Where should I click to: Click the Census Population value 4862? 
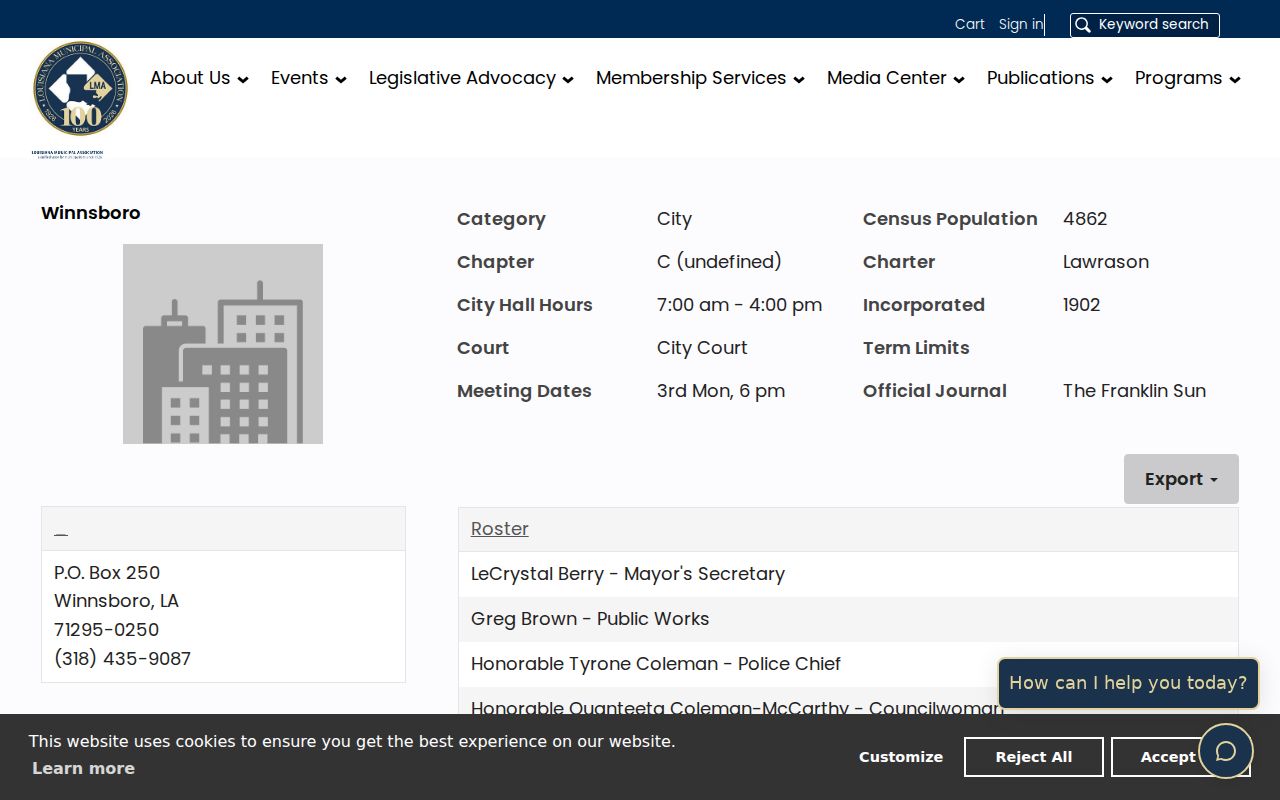click(1085, 219)
